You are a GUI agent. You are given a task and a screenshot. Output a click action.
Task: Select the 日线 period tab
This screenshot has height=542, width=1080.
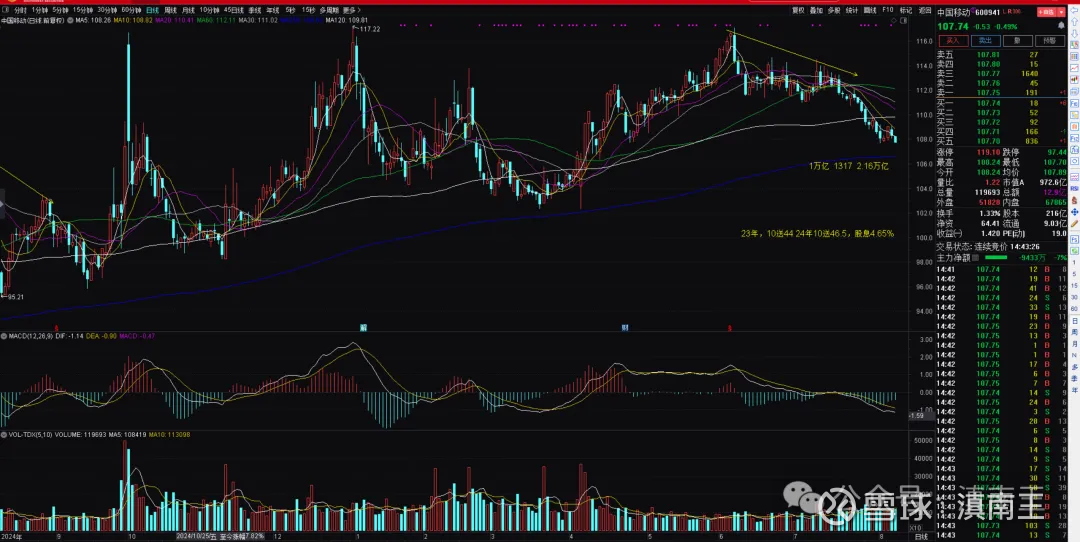(152, 10)
